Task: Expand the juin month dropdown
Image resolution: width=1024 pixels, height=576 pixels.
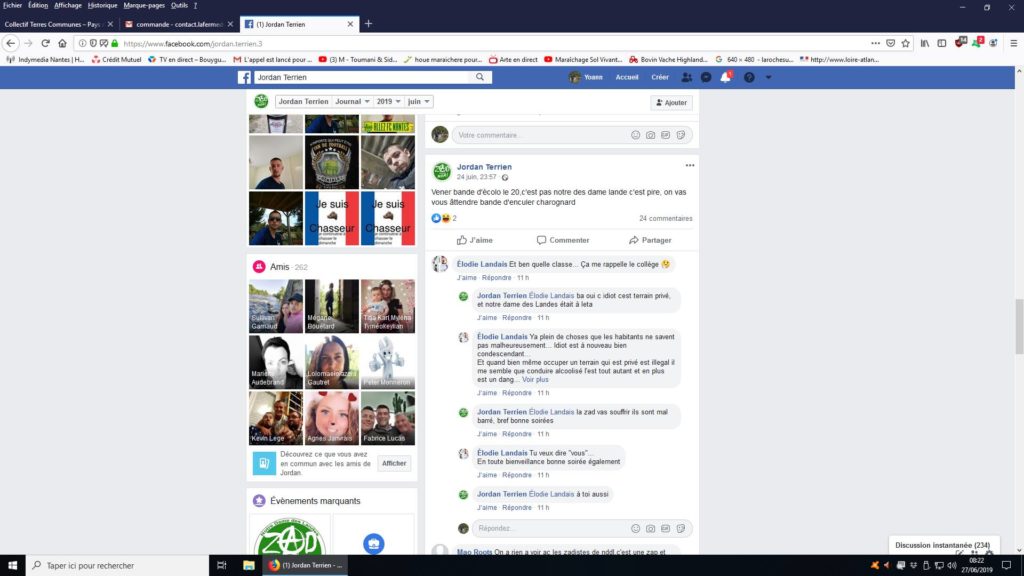Action: (x=418, y=102)
